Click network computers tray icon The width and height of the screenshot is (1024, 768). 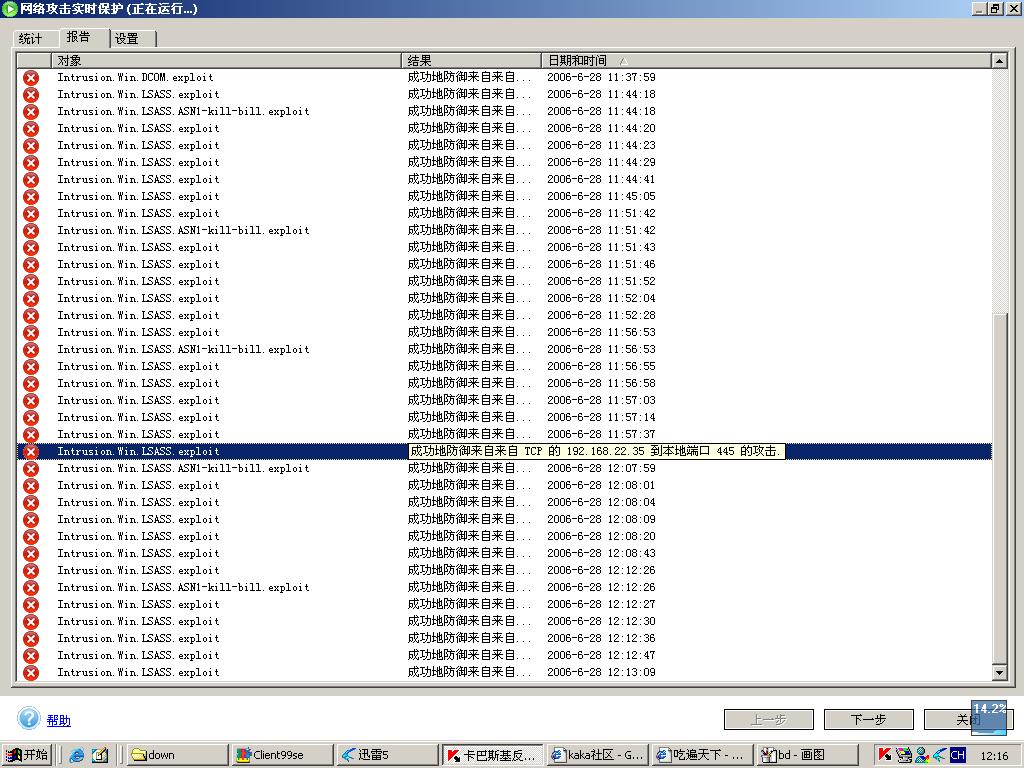(903, 755)
